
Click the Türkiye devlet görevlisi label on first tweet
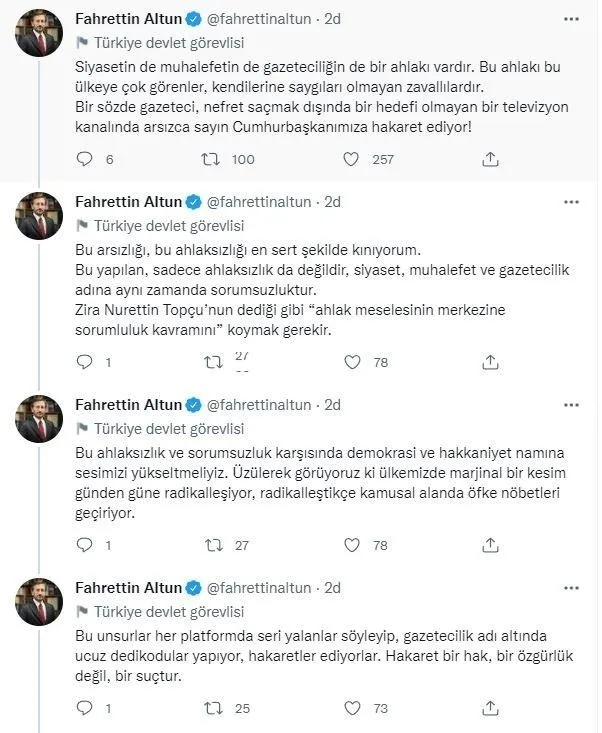pos(167,42)
